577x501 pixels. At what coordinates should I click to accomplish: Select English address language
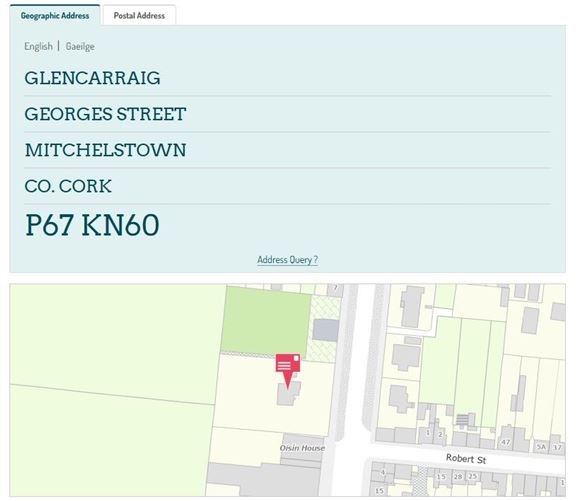pyautogui.click(x=38, y=46)
